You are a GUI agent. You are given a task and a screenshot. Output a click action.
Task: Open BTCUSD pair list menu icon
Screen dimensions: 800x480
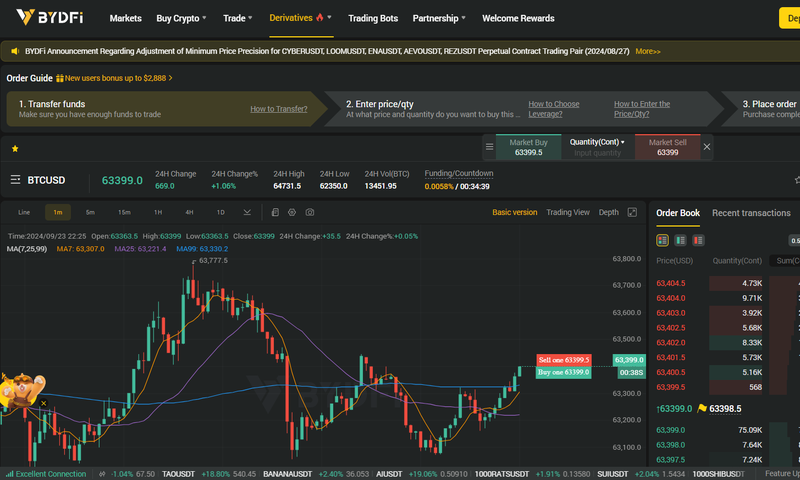[x=15, y=180]
